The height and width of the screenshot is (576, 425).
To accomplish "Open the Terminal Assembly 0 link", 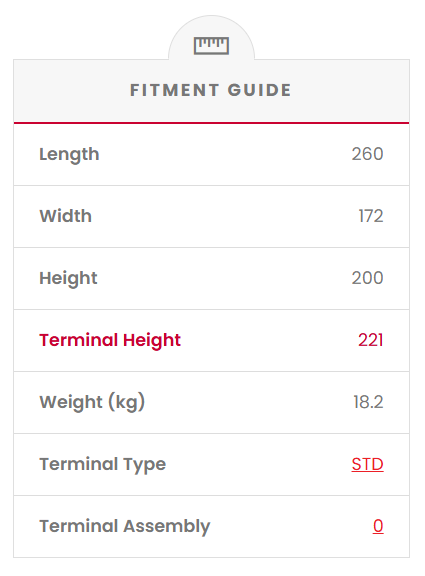I will pos(378,526).
